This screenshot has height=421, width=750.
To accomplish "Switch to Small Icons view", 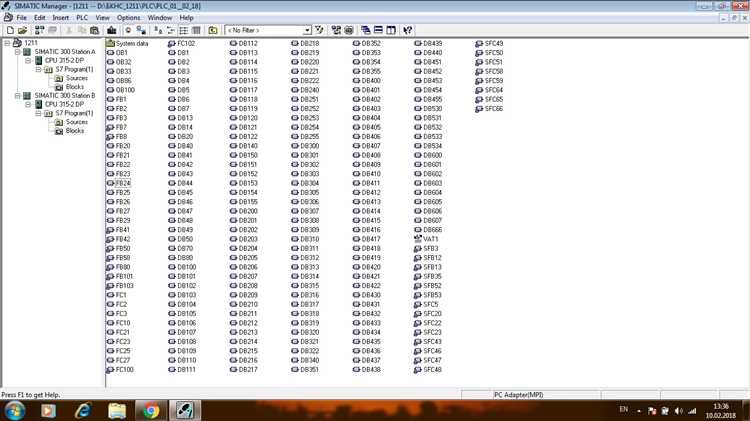I will (x=171, y=30).
